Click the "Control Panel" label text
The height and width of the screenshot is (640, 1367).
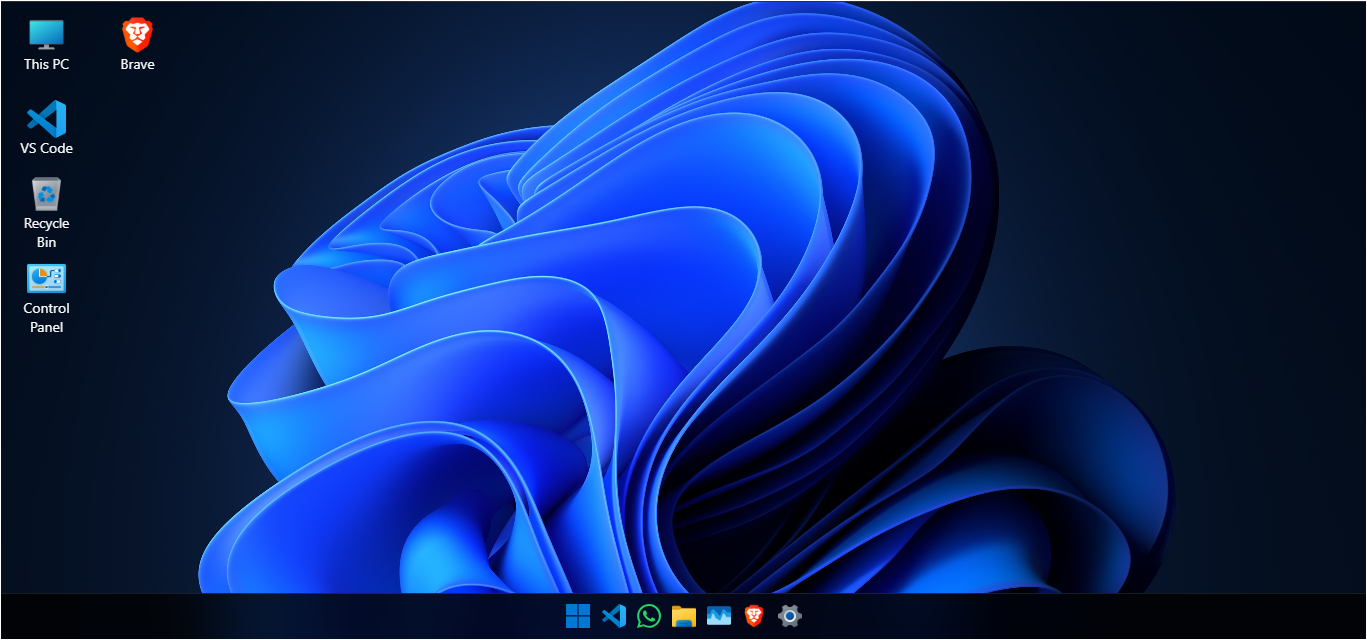pyautogui.click(x=46, y=318)
